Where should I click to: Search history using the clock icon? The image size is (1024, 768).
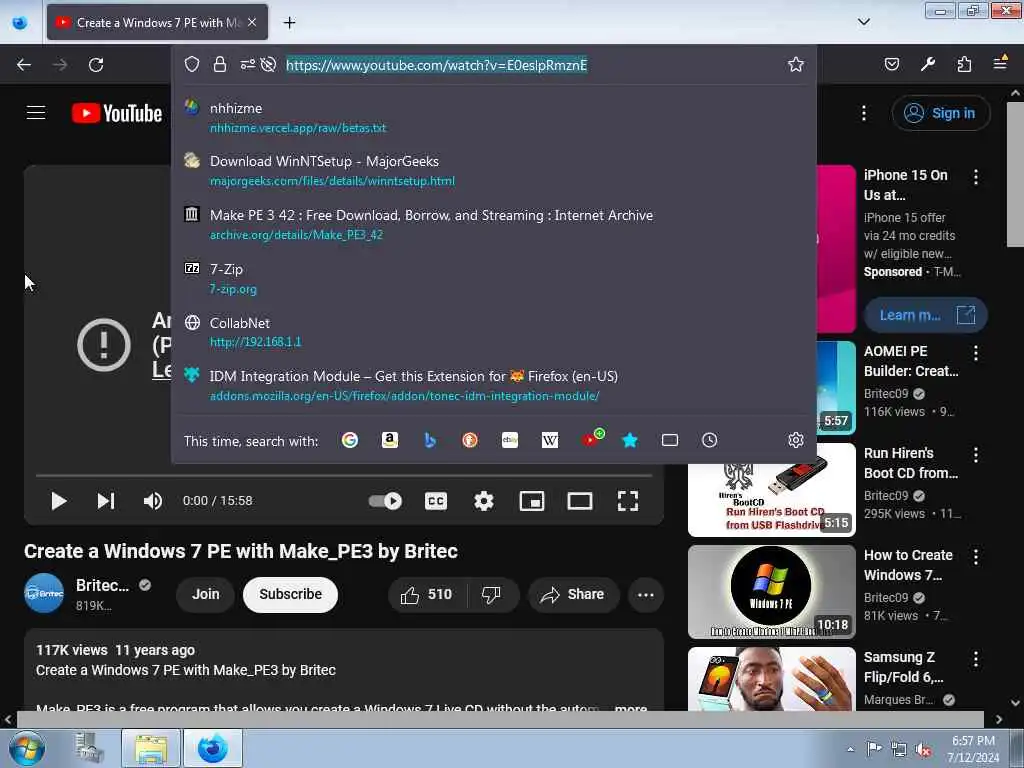[710, 440]
